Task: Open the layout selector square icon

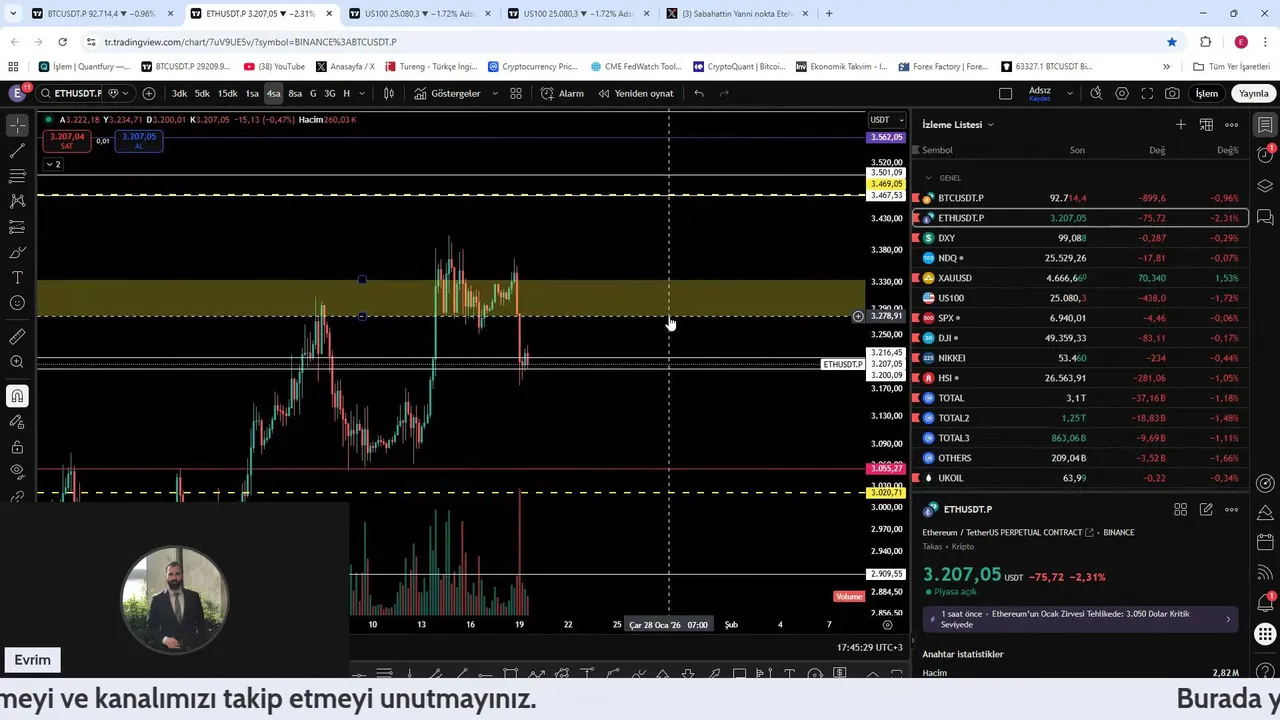Action: 1006,93
